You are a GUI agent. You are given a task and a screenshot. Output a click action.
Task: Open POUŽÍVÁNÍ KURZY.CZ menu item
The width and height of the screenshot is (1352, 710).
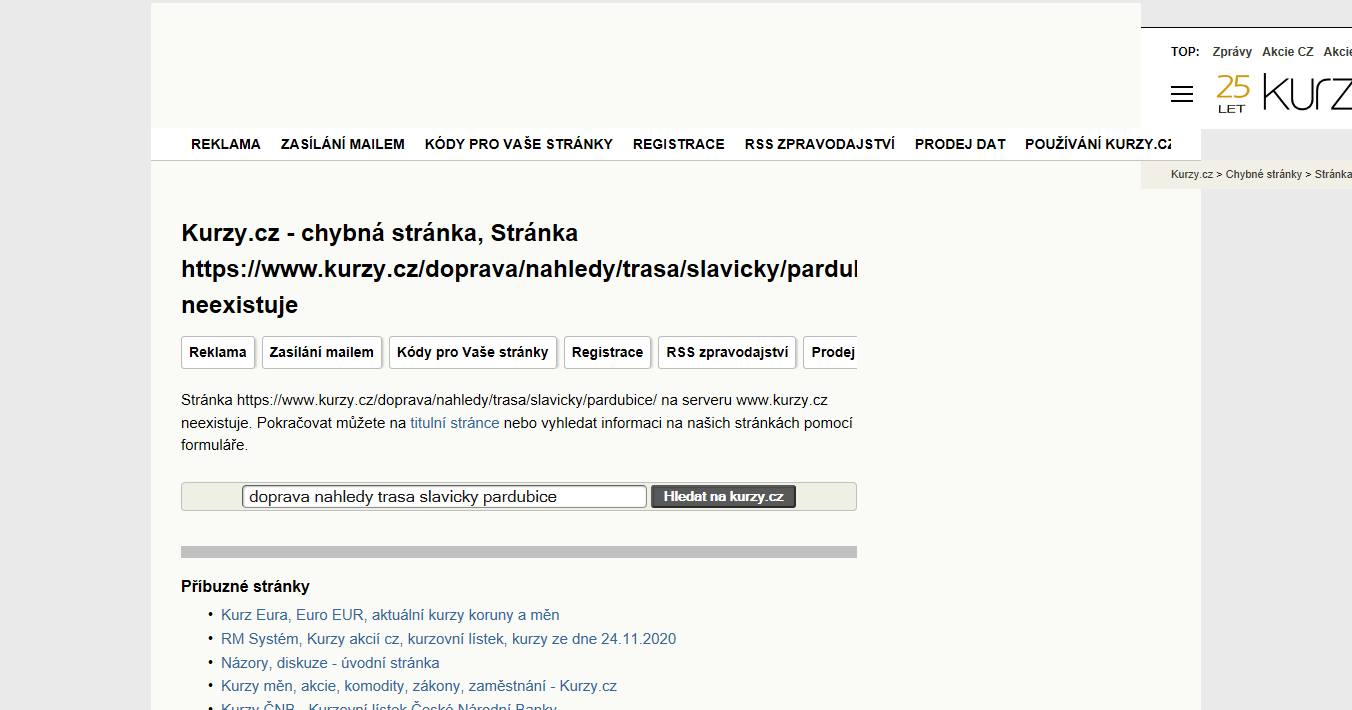click(x=1098, y=144)
